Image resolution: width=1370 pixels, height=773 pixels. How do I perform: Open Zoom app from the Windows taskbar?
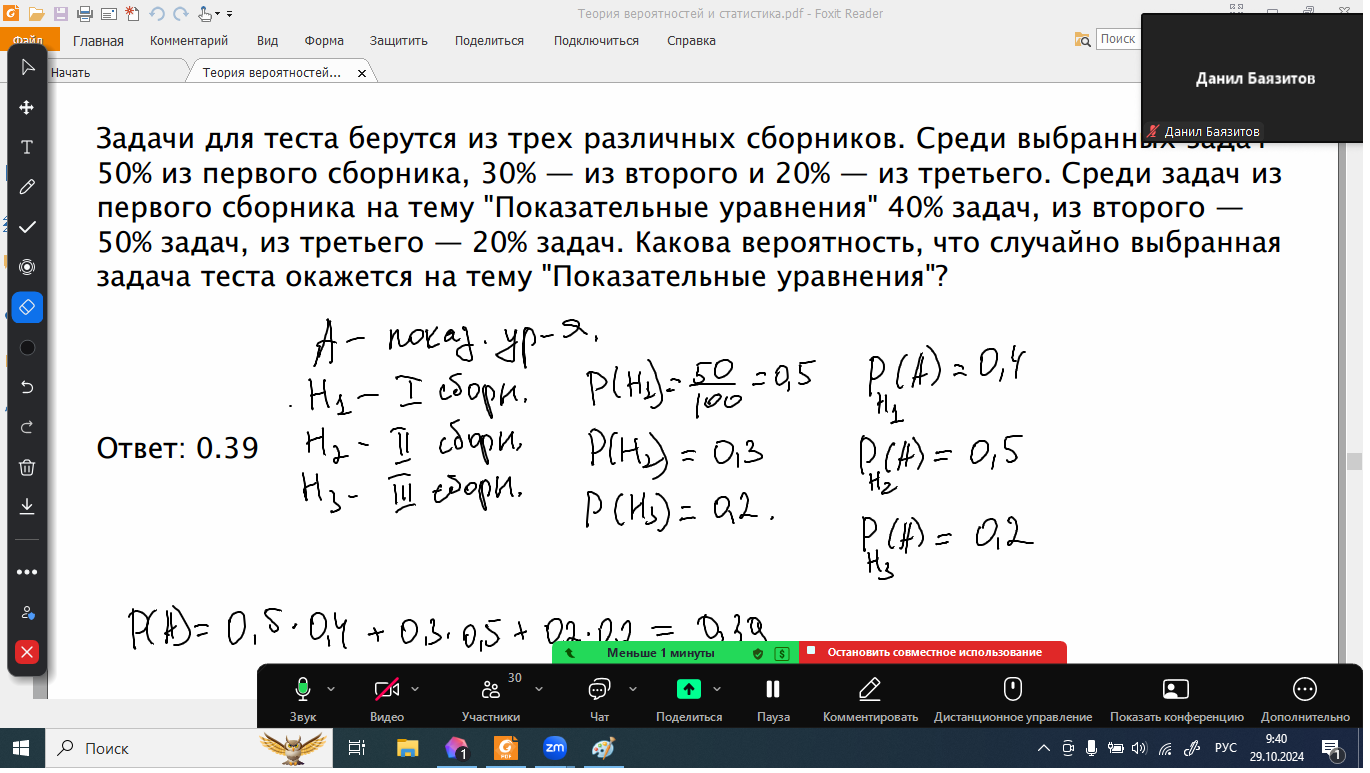click(555, 748)
